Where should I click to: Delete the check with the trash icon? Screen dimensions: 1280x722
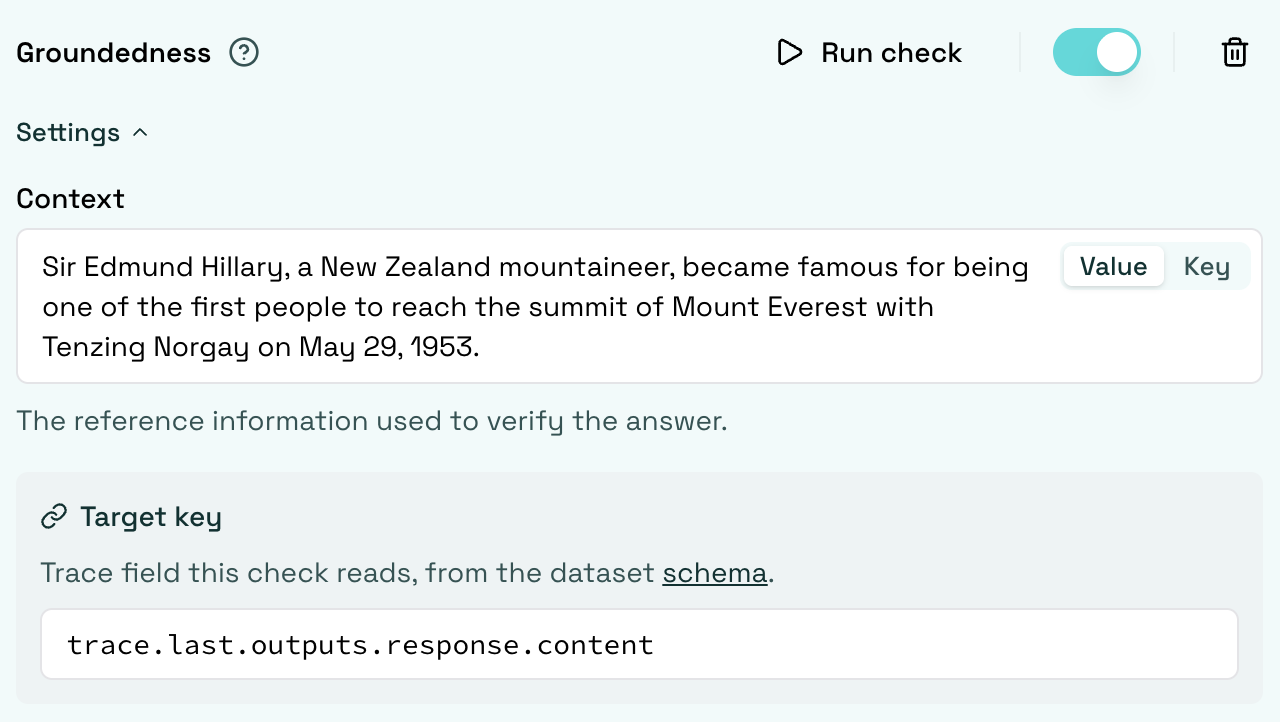click(1235, 52)
